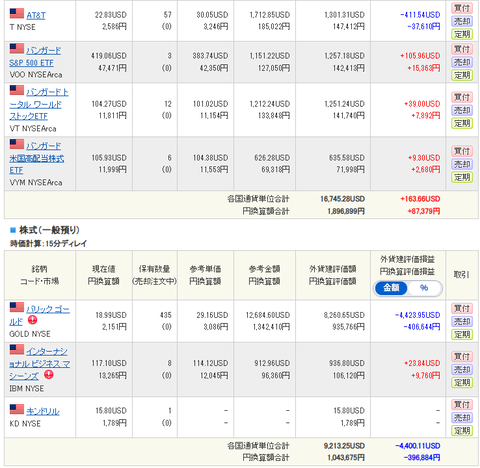Image resolution: width=480 pixels, height=468 pixels.
Task: Open バンガード トータル ワールド ストックETF link
Action: tap(39, 104)
